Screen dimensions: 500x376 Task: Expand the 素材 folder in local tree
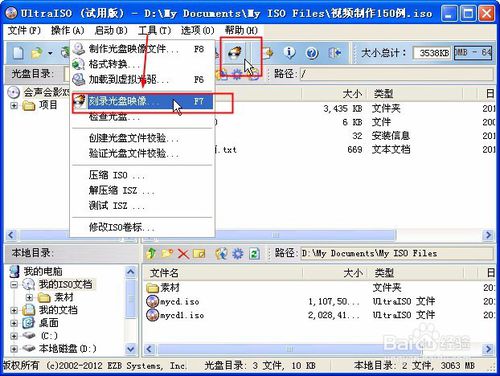29,297
